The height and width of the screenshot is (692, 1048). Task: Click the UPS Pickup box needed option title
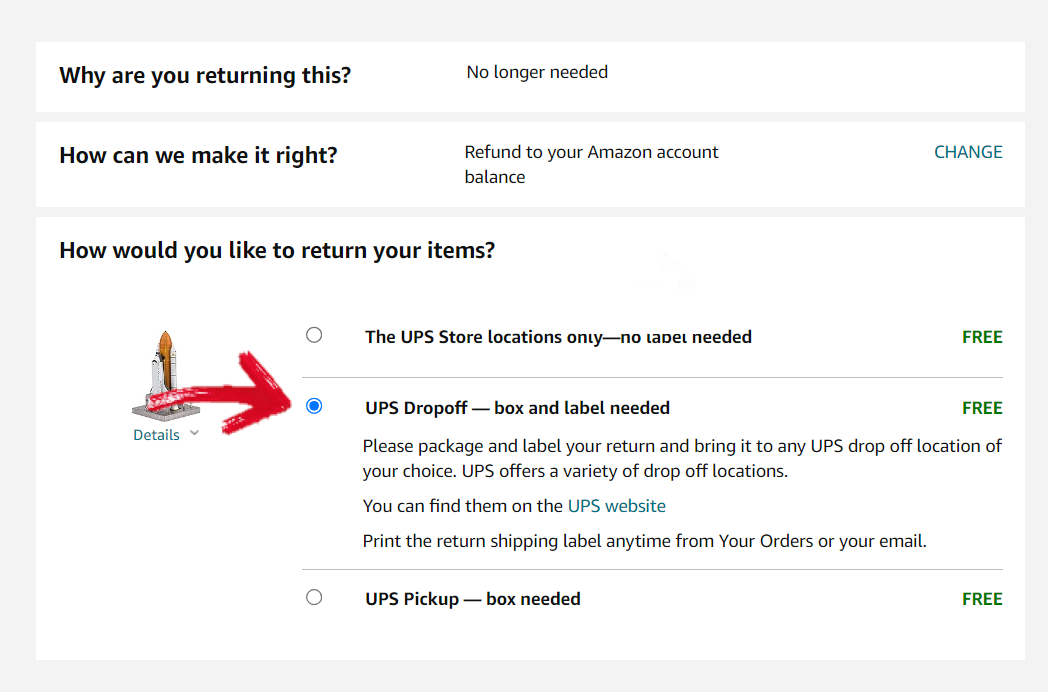pos(473,599)
